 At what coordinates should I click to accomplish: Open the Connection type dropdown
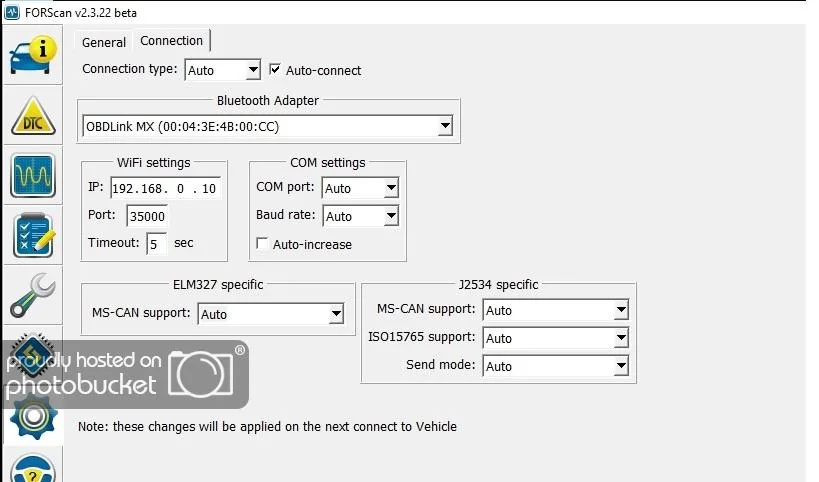coord(223,70)
